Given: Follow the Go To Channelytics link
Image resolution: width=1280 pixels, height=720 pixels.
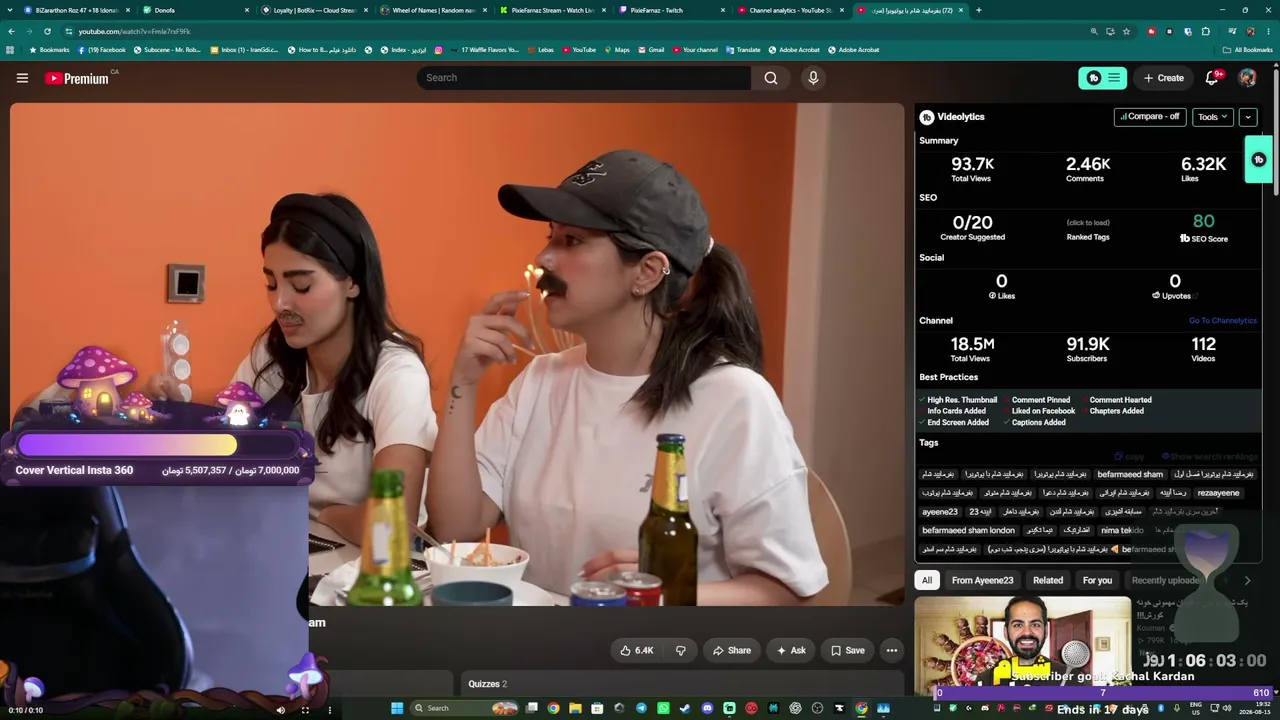Looking at the screenshot, I should click(x=1223, y=321).
